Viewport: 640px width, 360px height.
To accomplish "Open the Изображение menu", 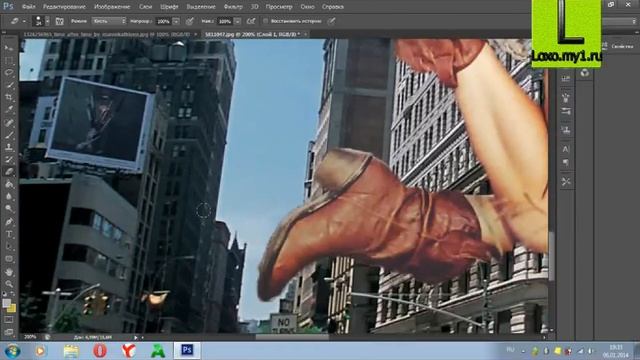I will coord(112,7).
